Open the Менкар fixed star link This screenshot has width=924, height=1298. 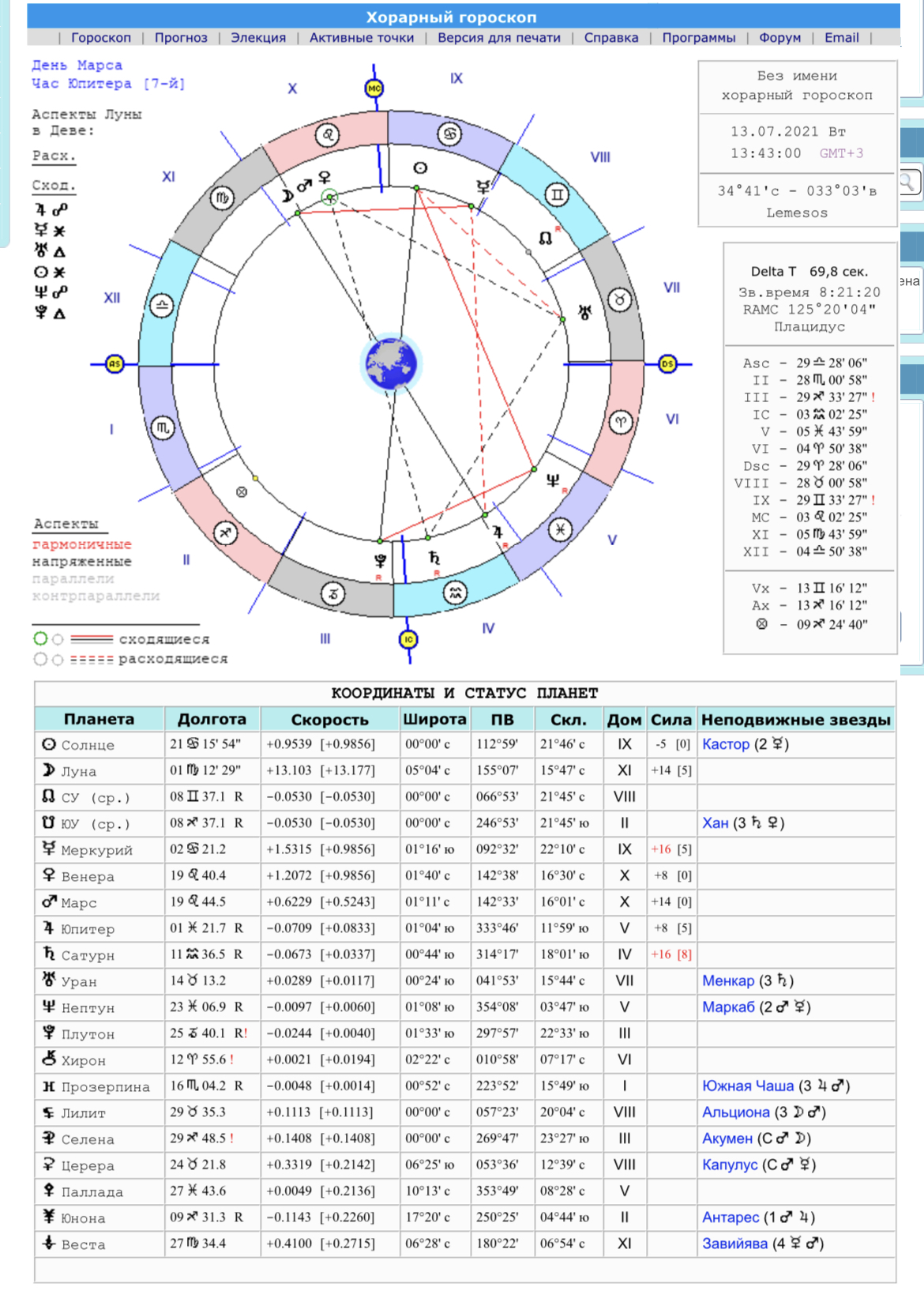coord(729,980)
